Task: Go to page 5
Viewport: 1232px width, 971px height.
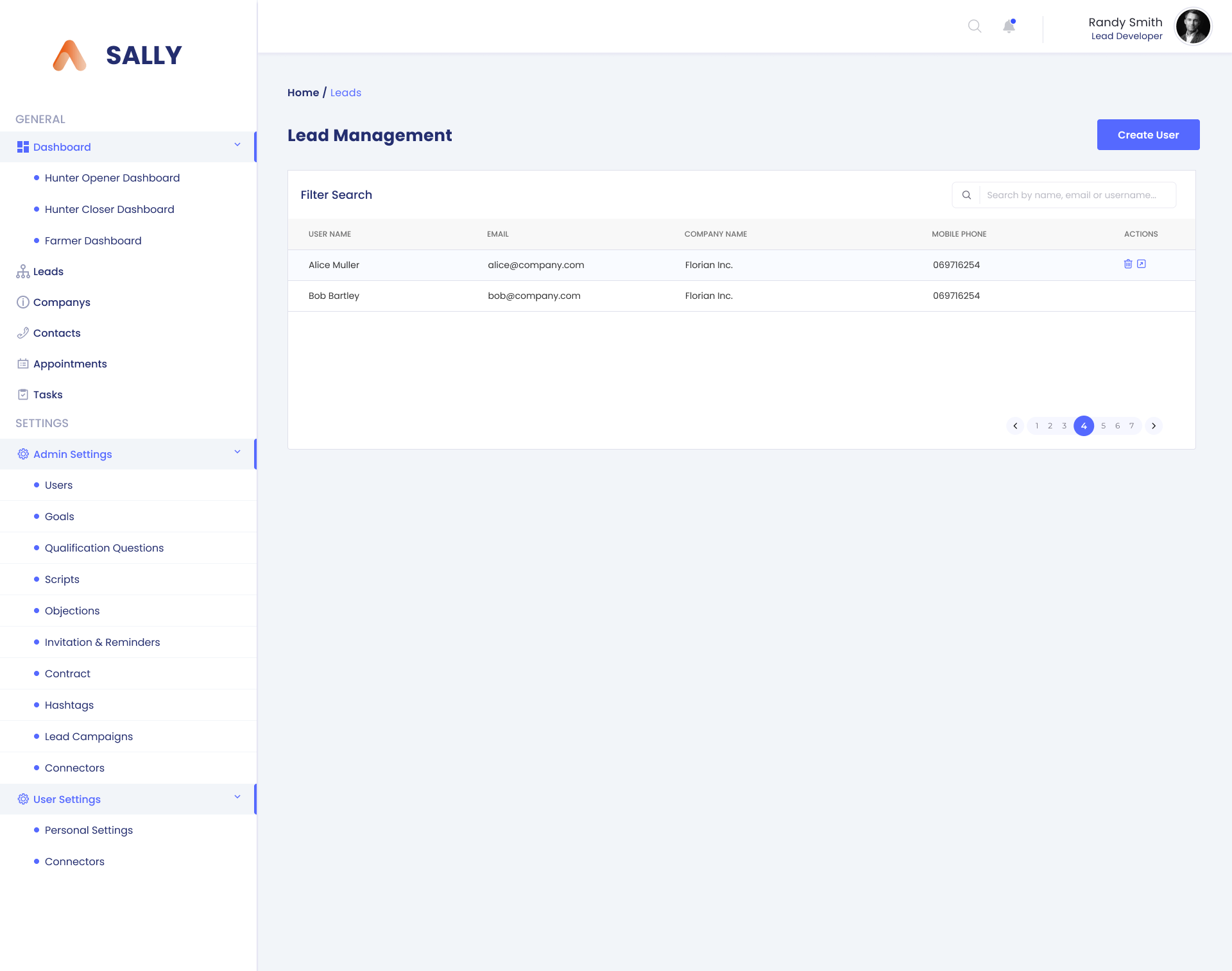Action: [1103, 426]
